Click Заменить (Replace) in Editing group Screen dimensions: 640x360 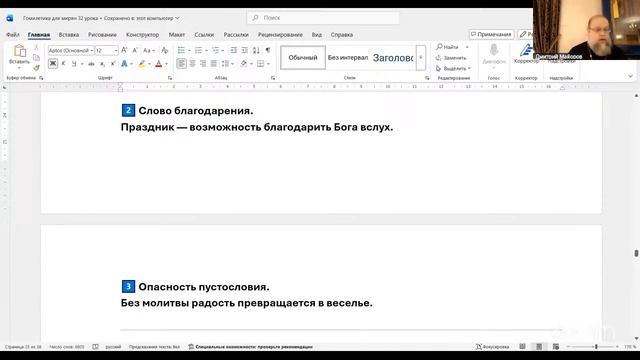tap(451, 58)
